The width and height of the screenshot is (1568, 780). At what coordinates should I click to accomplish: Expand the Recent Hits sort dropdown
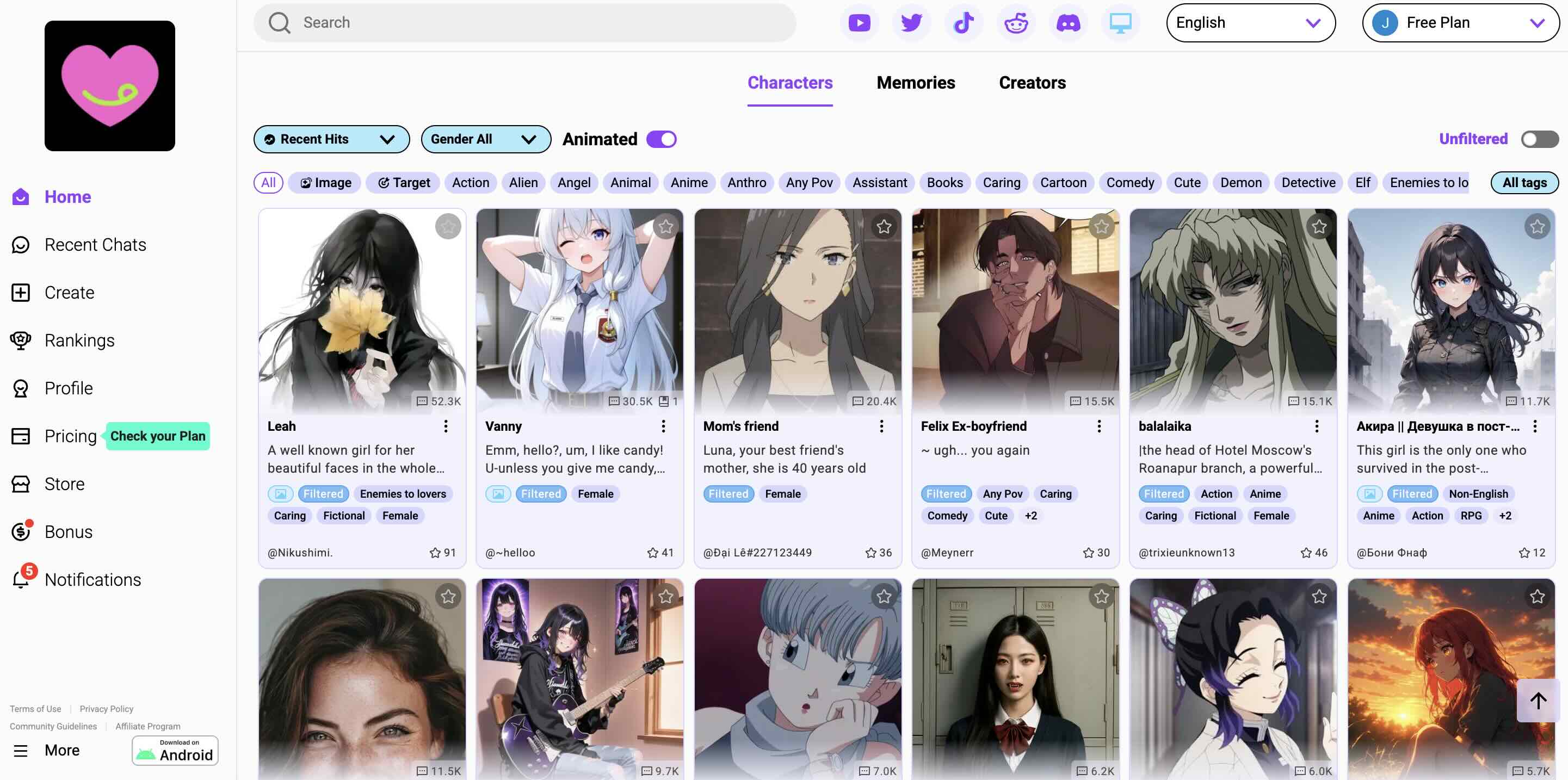click(331, 139)
